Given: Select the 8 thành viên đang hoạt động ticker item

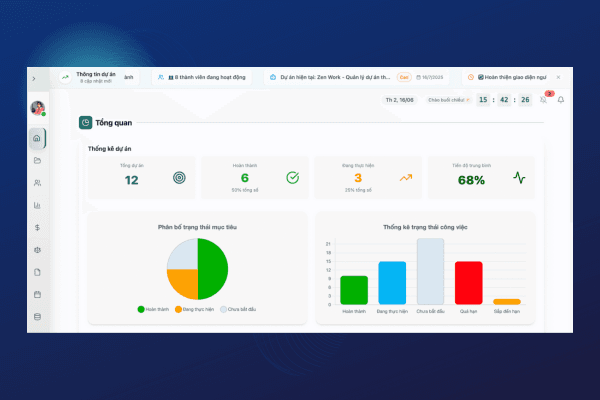Looking at the screenshot, I should click(x=202, y=77).
